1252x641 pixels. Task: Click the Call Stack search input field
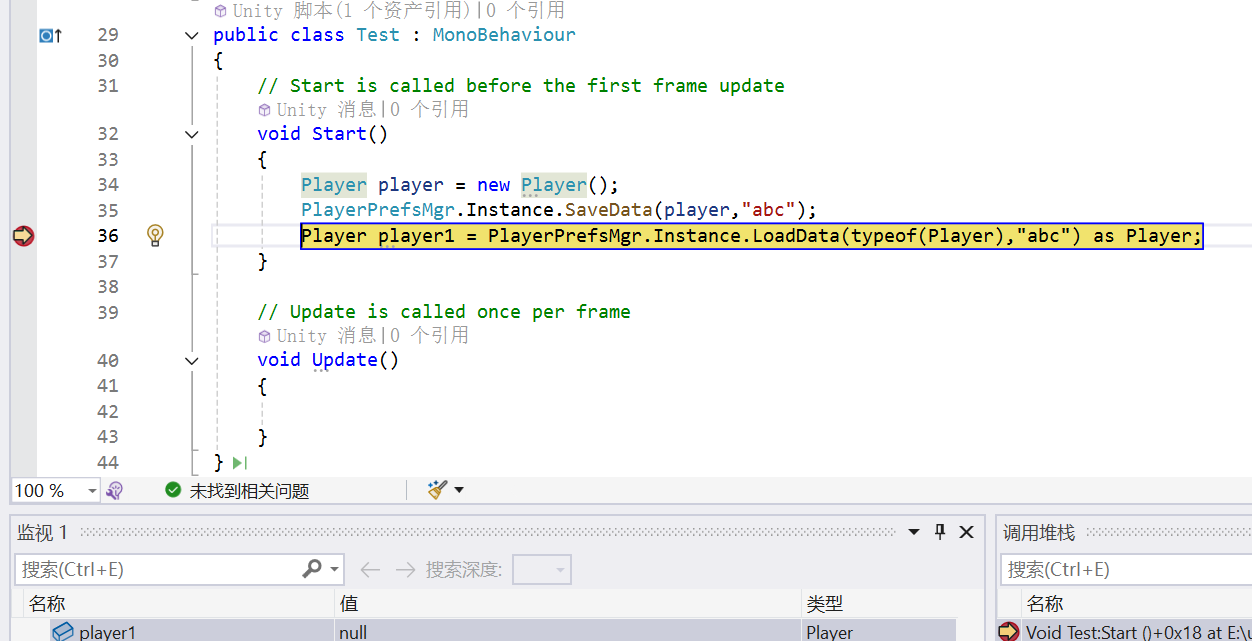1126,569
